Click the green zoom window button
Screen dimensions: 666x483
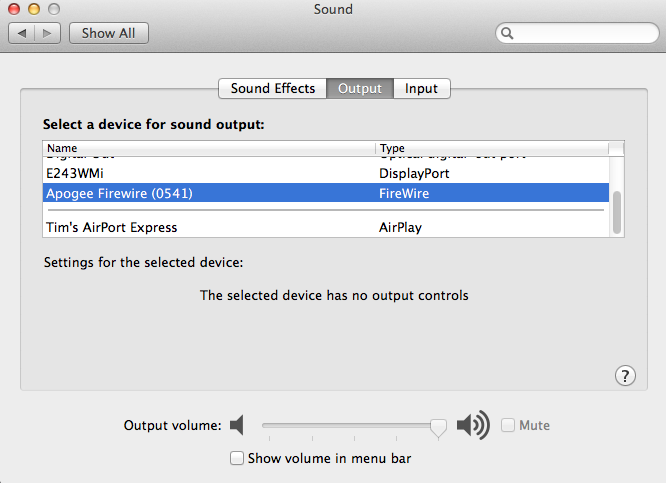[52, 9]
